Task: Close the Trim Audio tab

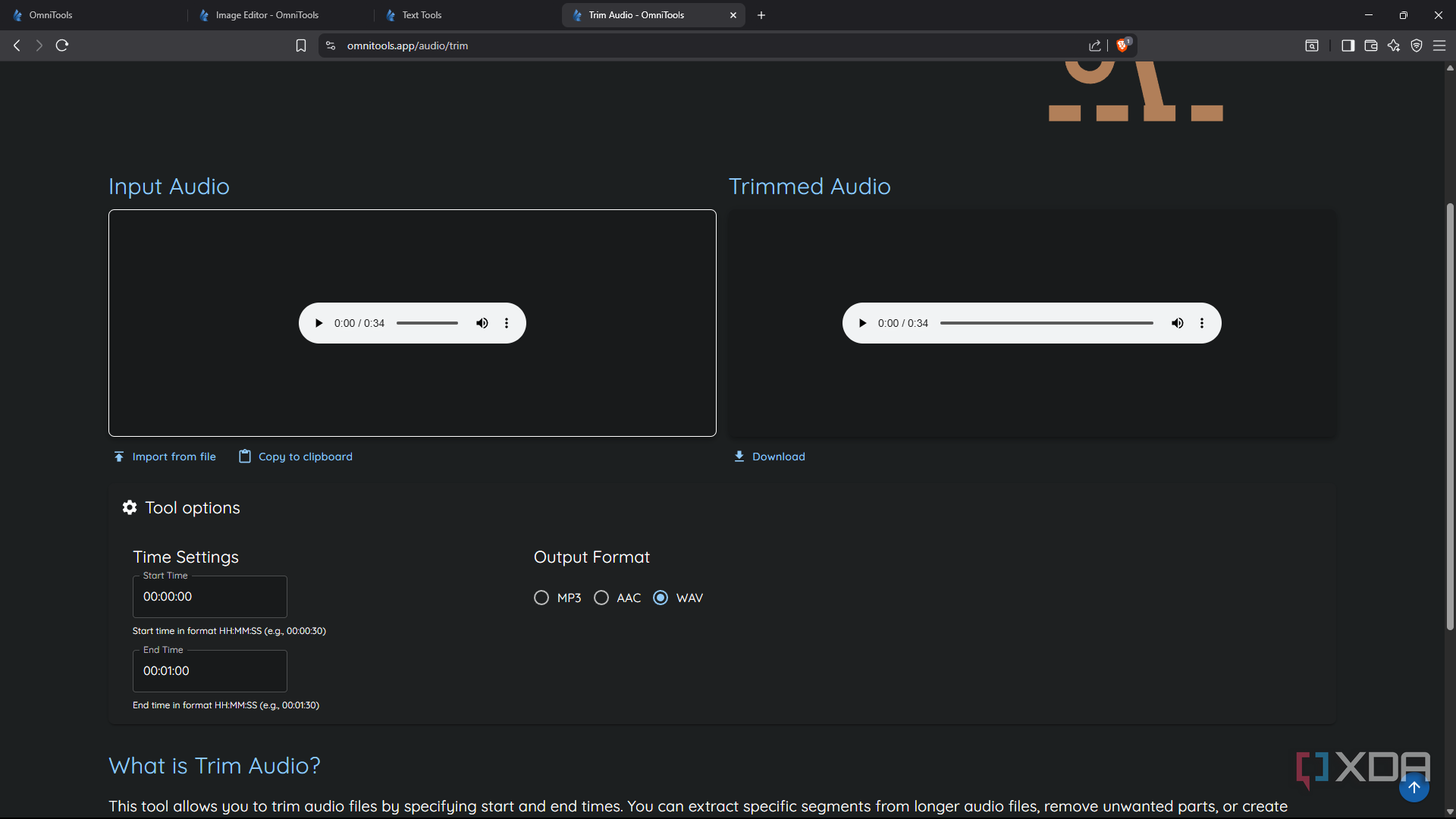Action: (733, 15)
